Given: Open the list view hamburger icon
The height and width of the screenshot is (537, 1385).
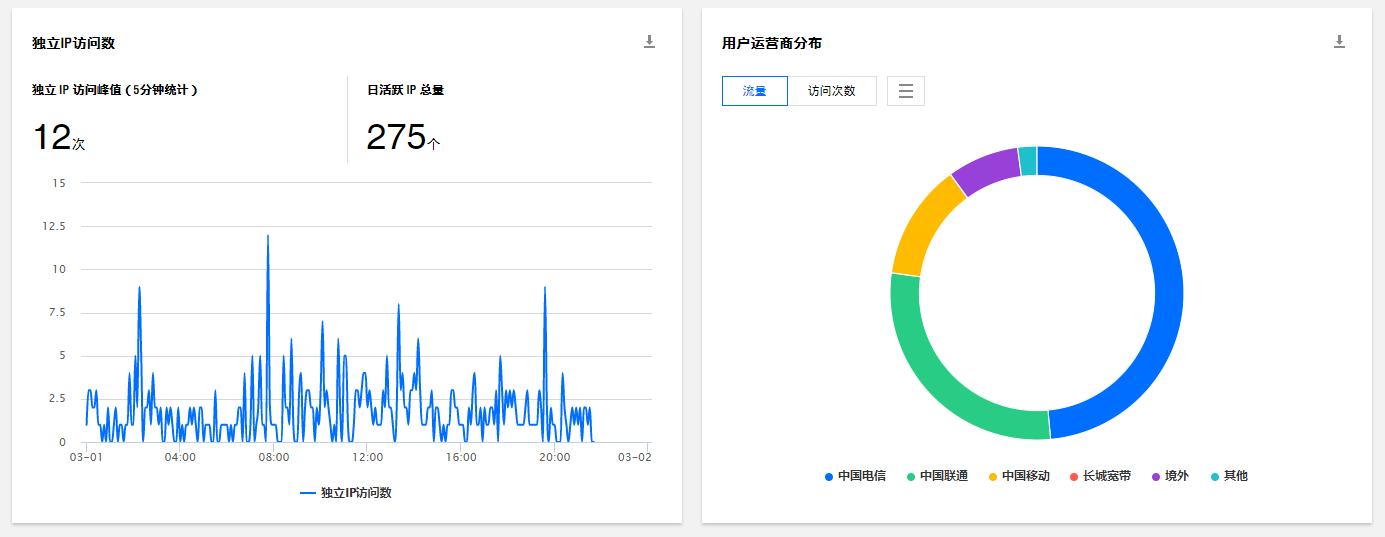Looking at the screenshot, I should (x=906, y=91).
